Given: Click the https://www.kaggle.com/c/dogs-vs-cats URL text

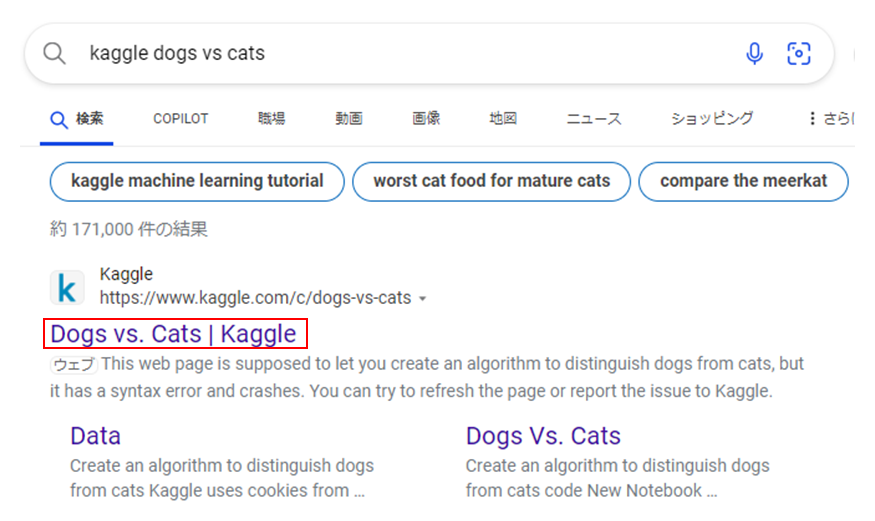Looking at the screenshot, I should click(256, 298).
